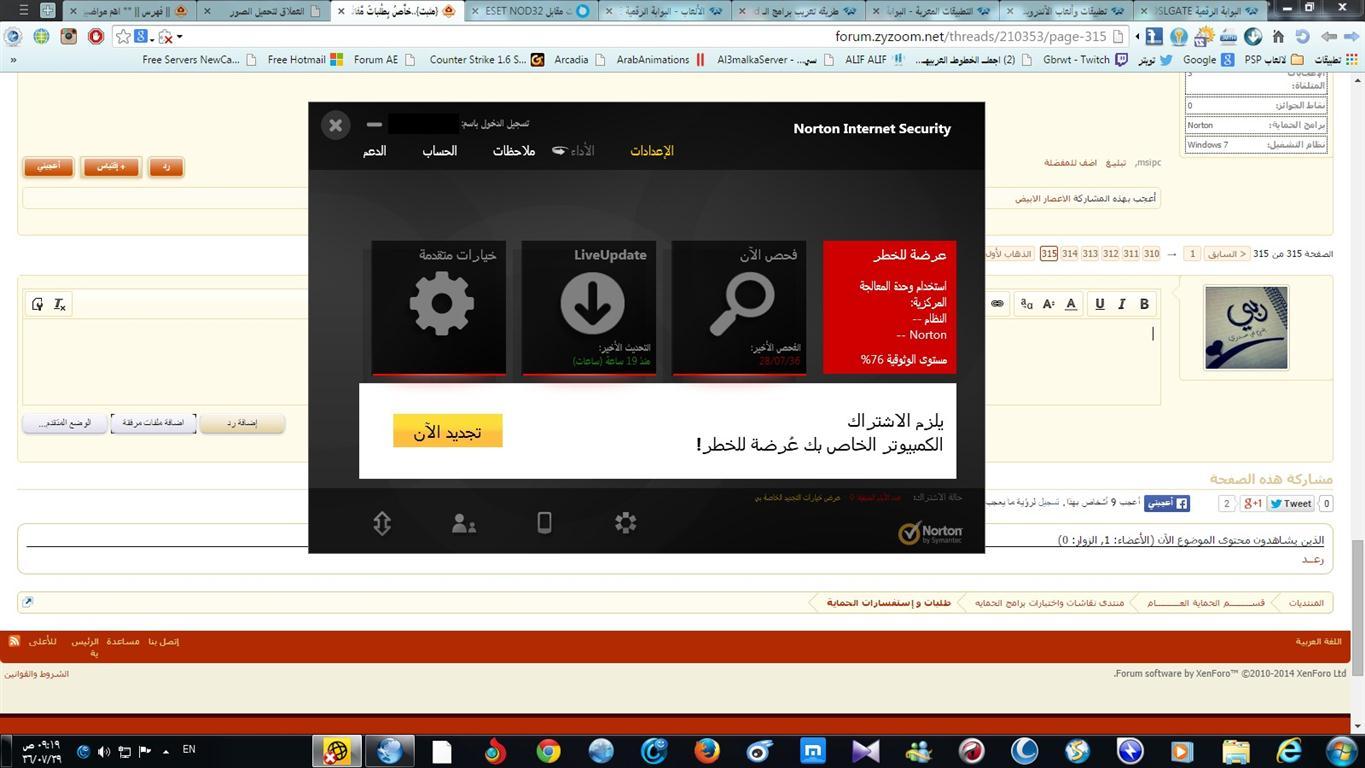Click the user avatar thumbnail beside the editor
This screenshot has width=1365, height=768.
pyautogui.click(x=1246, y=328)
